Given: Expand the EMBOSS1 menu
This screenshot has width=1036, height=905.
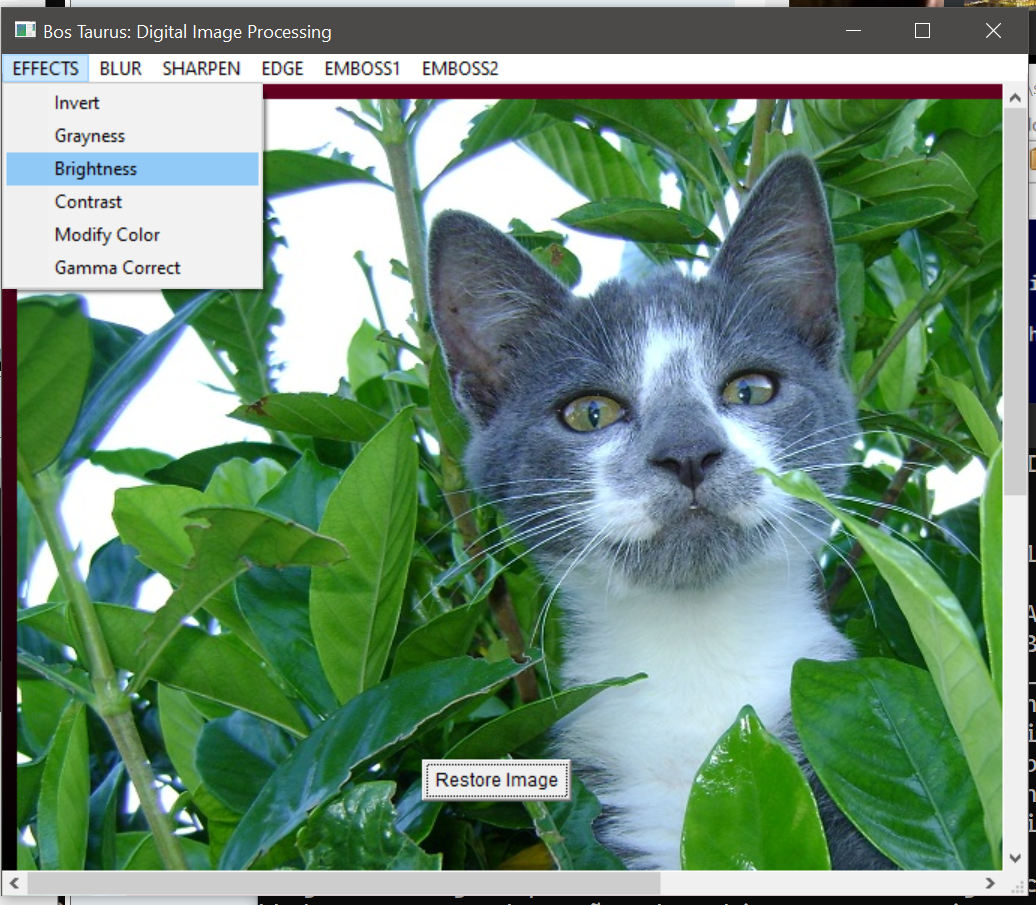Looking at the screenshot, I should tap(362, 68).
